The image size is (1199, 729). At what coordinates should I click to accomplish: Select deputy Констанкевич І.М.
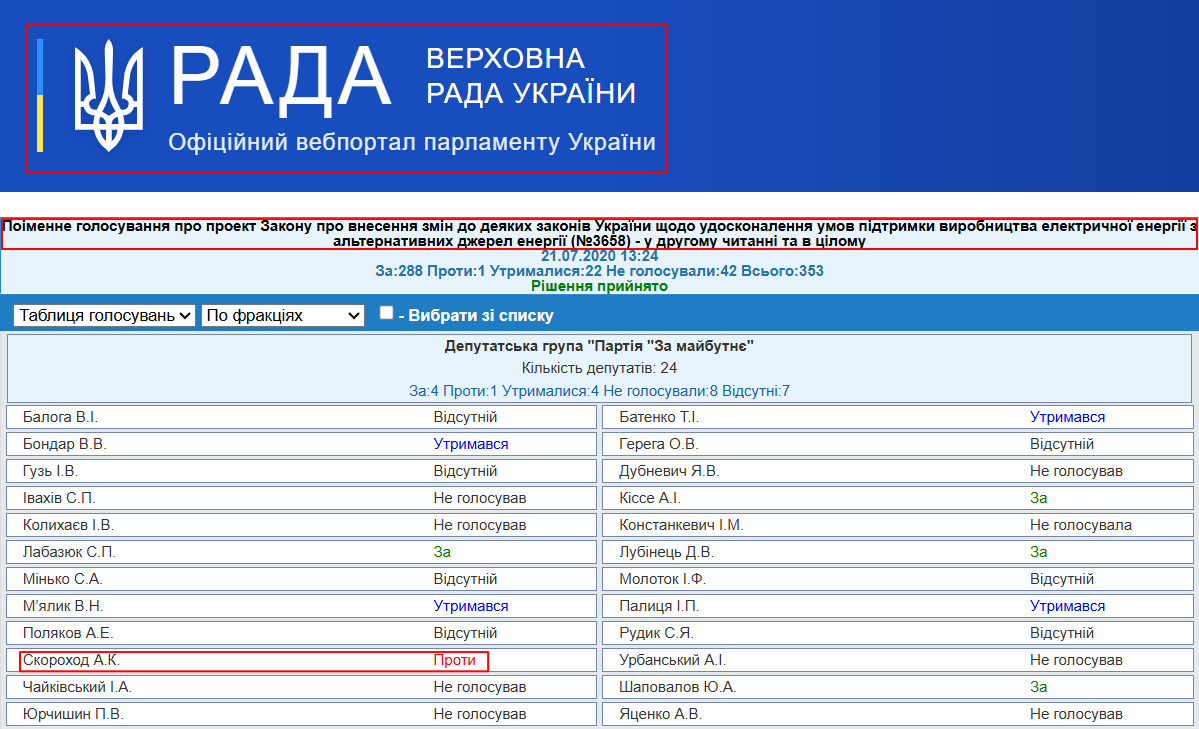pyautogui.click(x=681, y=525)
